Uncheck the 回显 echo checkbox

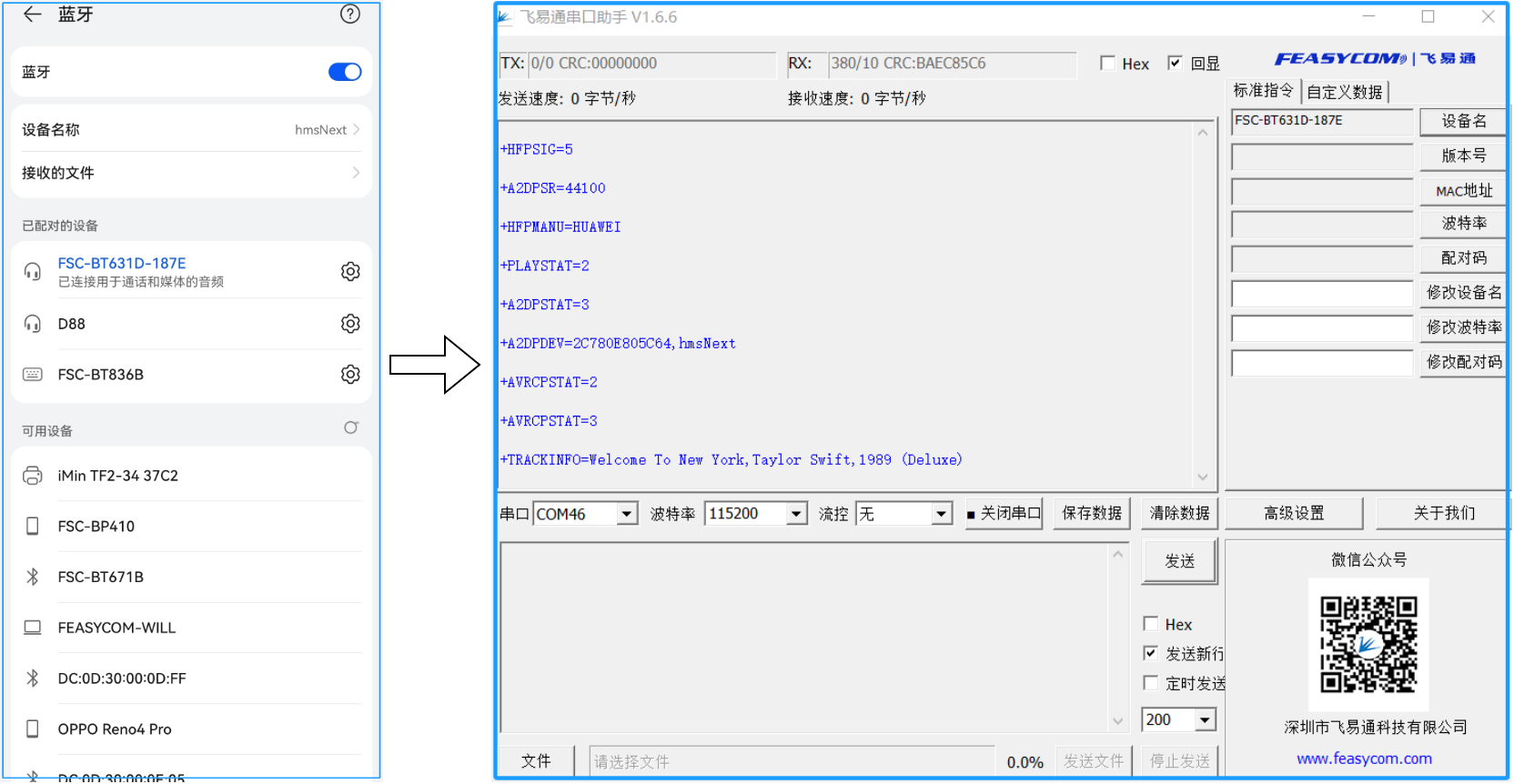click(1176, 64)
